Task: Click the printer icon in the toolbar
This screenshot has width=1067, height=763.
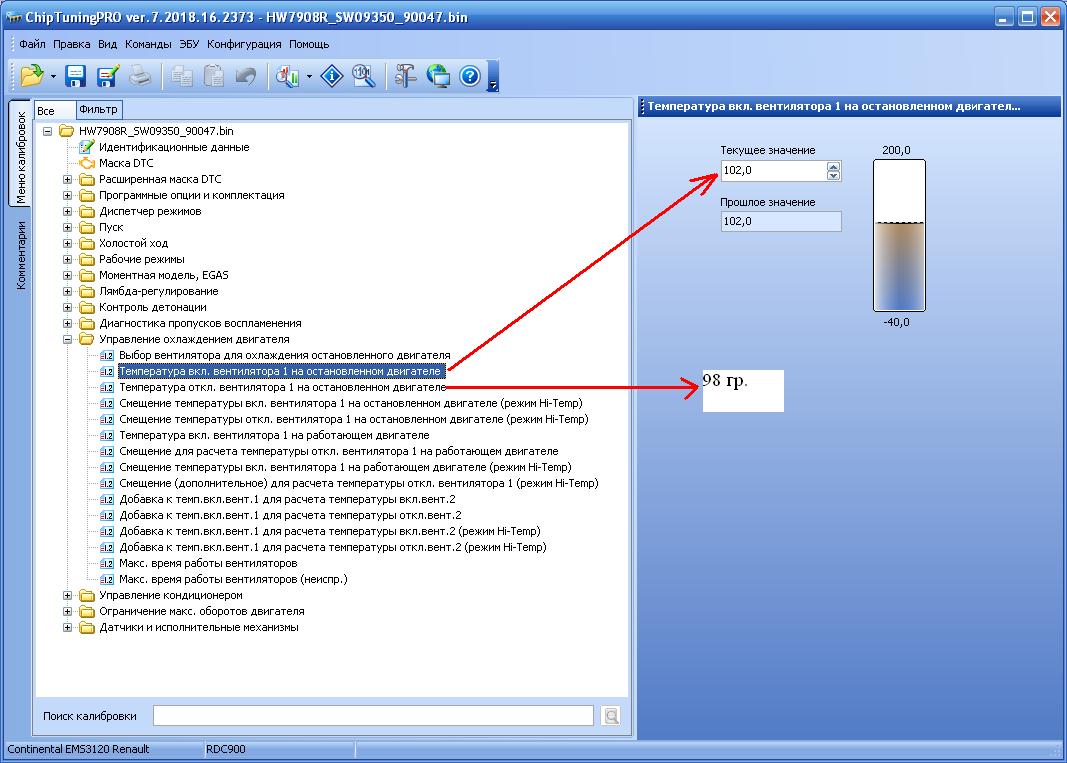Action: coord(140,76)
